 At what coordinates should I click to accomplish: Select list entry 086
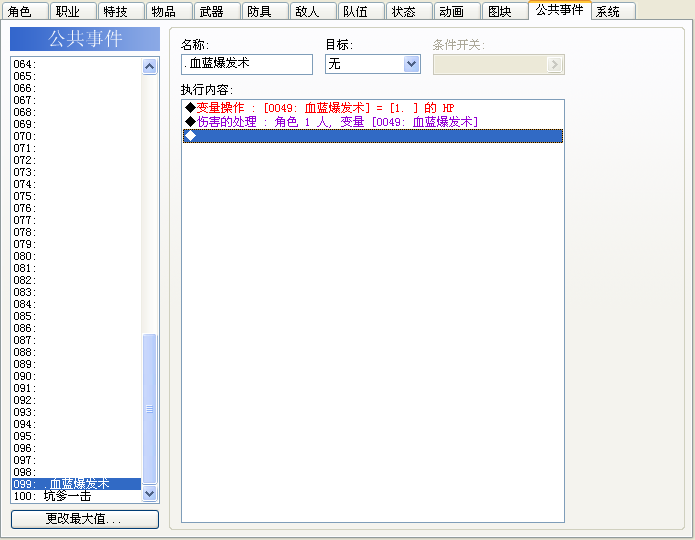coord(76,328)
